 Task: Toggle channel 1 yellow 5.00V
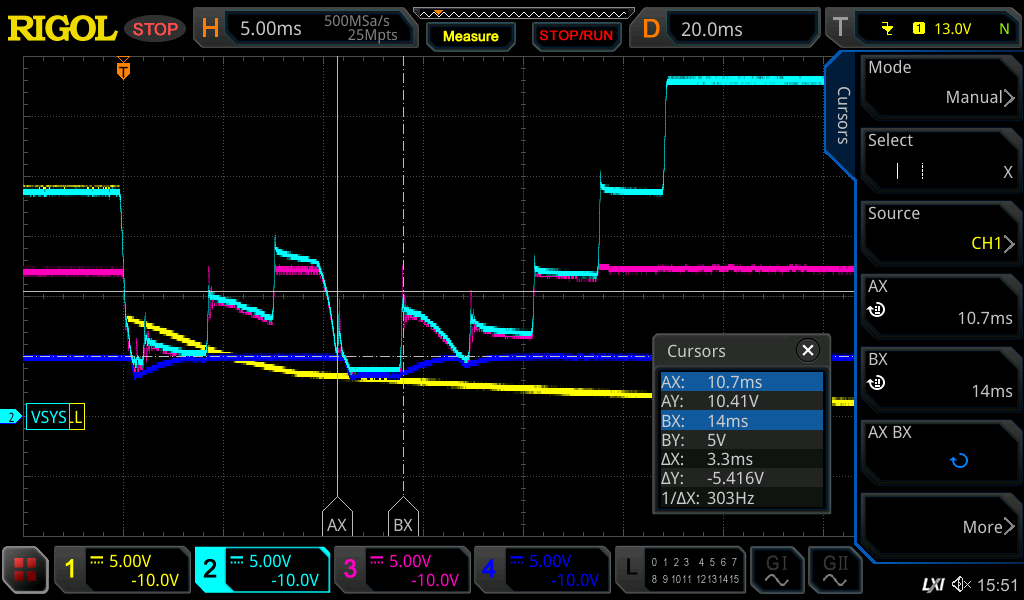click(122, 569)
